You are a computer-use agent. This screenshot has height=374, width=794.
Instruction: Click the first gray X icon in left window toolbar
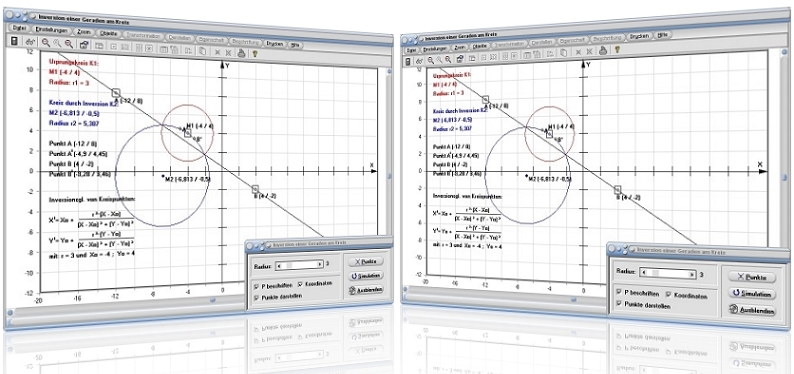pyautogui.click(x=217, y=52)
